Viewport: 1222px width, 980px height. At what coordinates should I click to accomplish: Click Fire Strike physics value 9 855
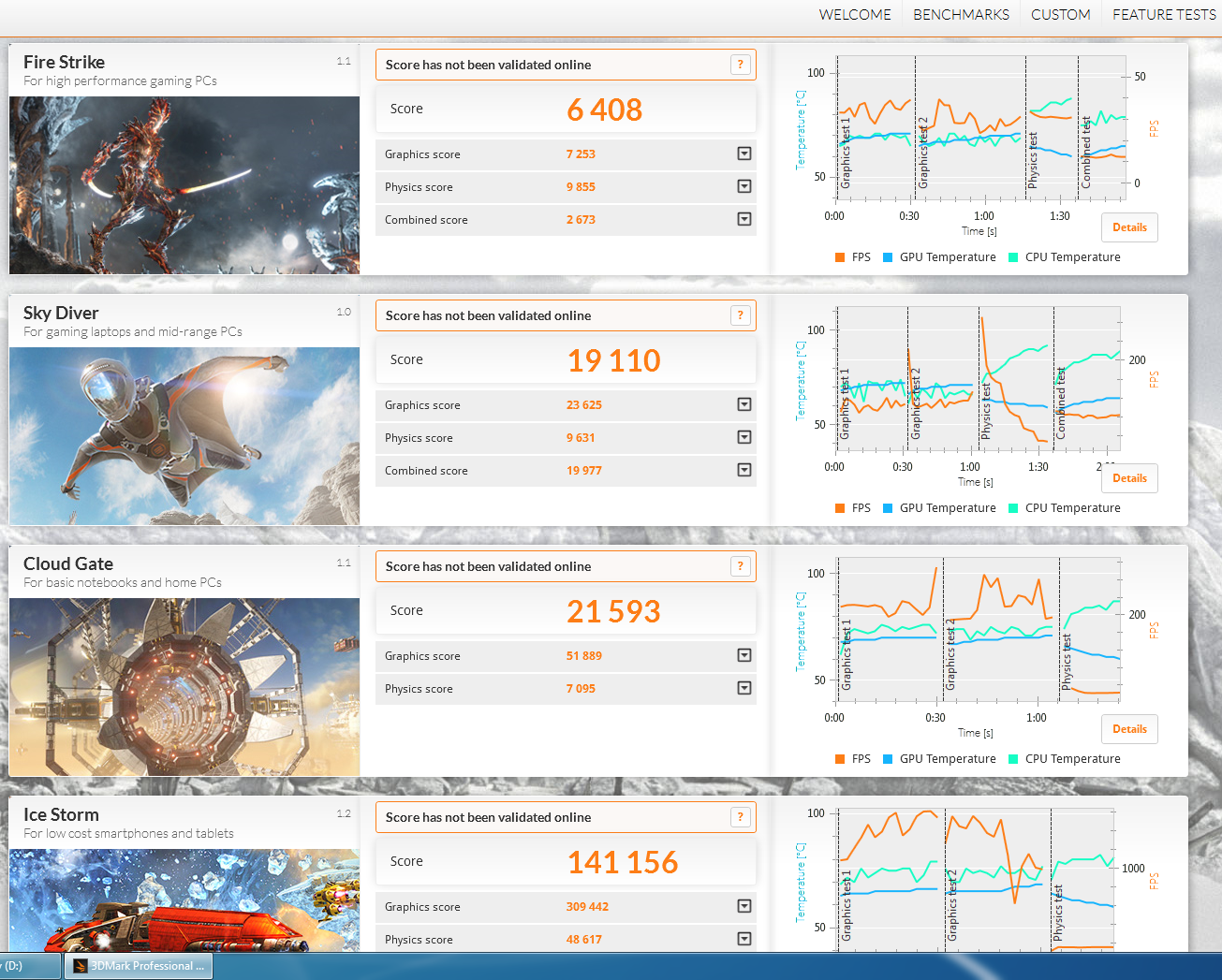pyautogui.click(x=581, y=187)
